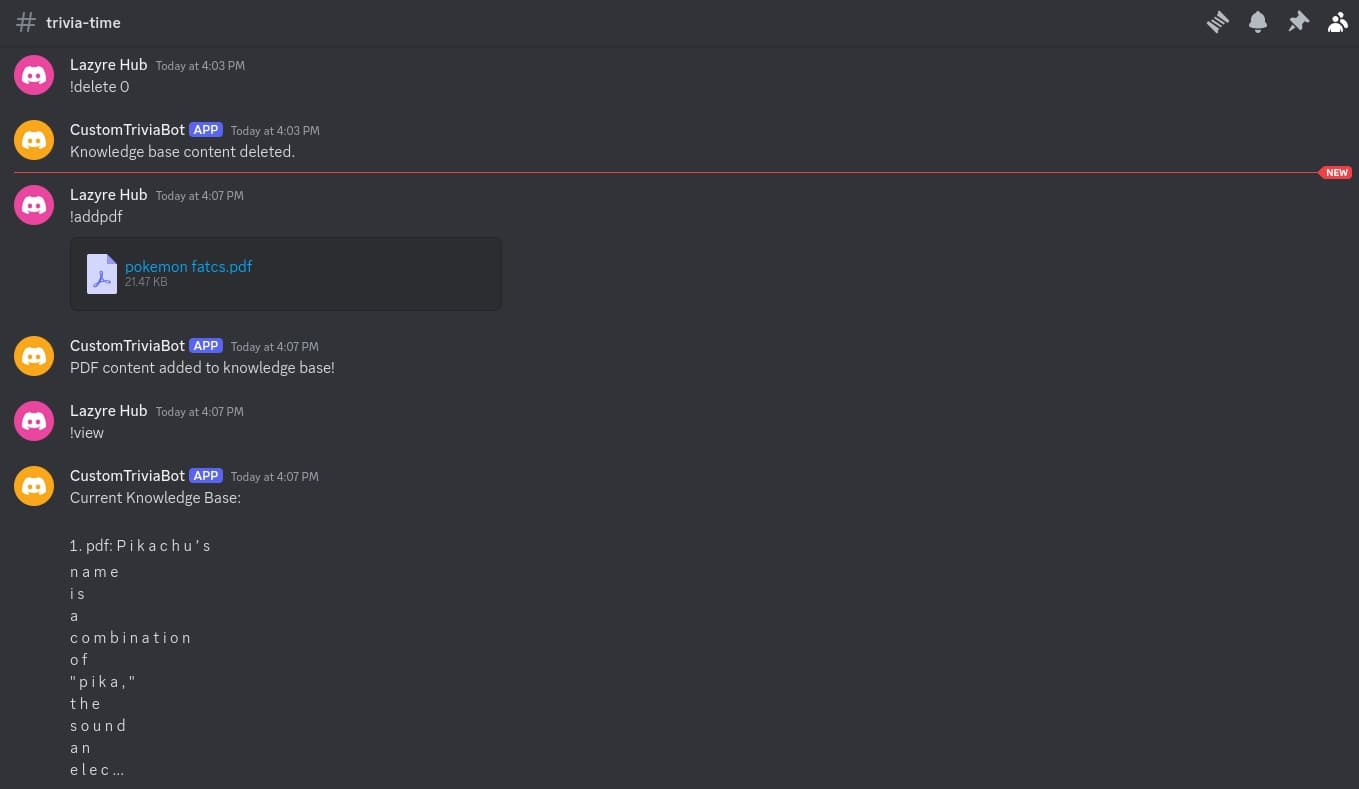The image size is (1359, 789).
Task: Click the username Lazyre Hub above !addpdf
Action: tap(108, 195)
